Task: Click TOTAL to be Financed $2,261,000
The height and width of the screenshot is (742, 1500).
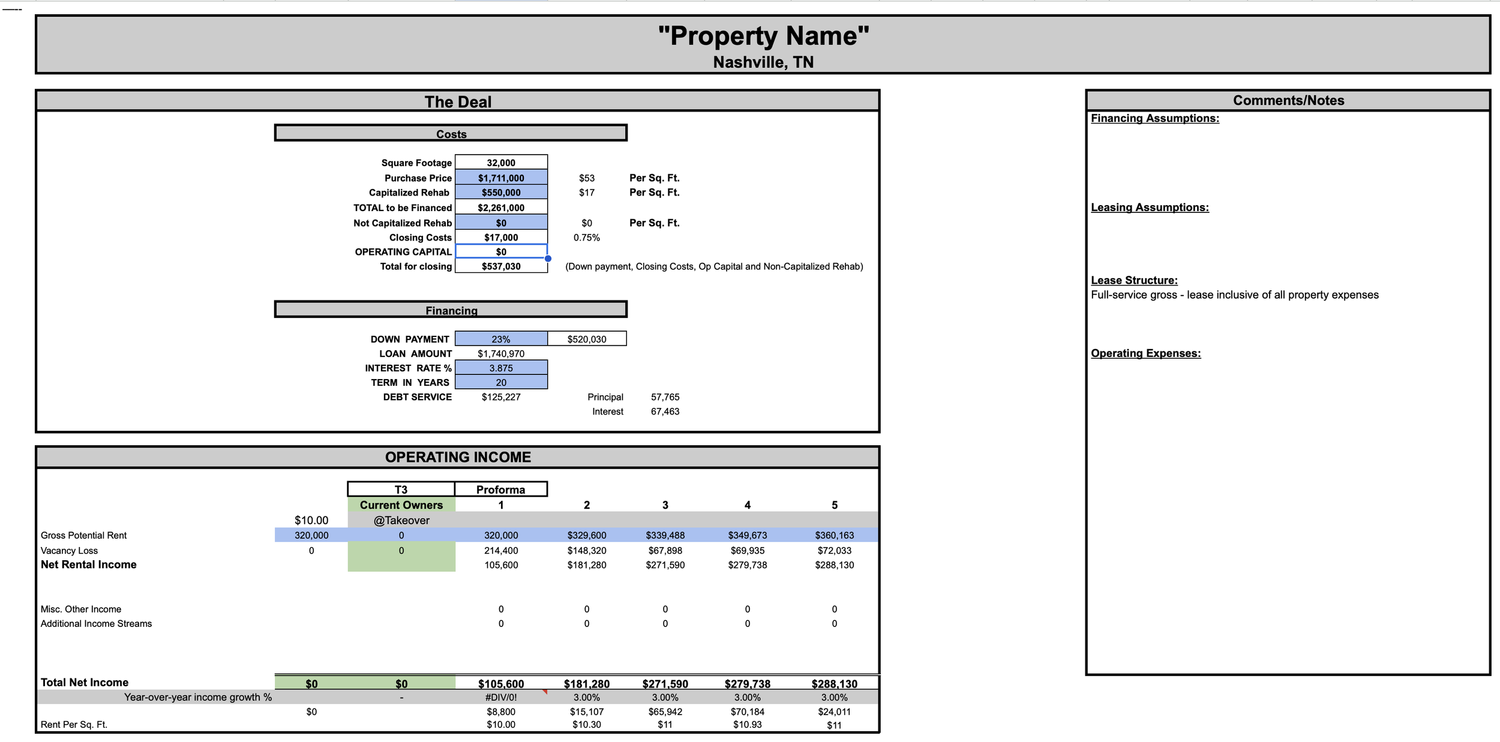Action: point(501,208)
